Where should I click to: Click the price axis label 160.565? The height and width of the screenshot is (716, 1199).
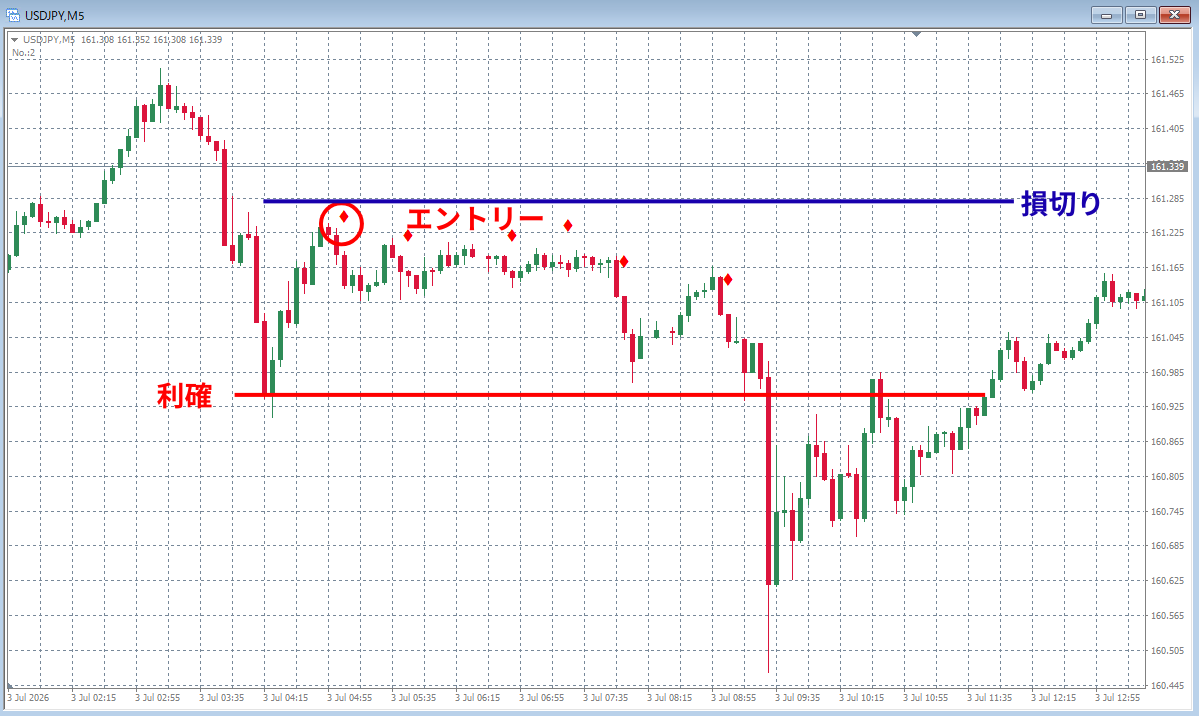(1167, 615)
